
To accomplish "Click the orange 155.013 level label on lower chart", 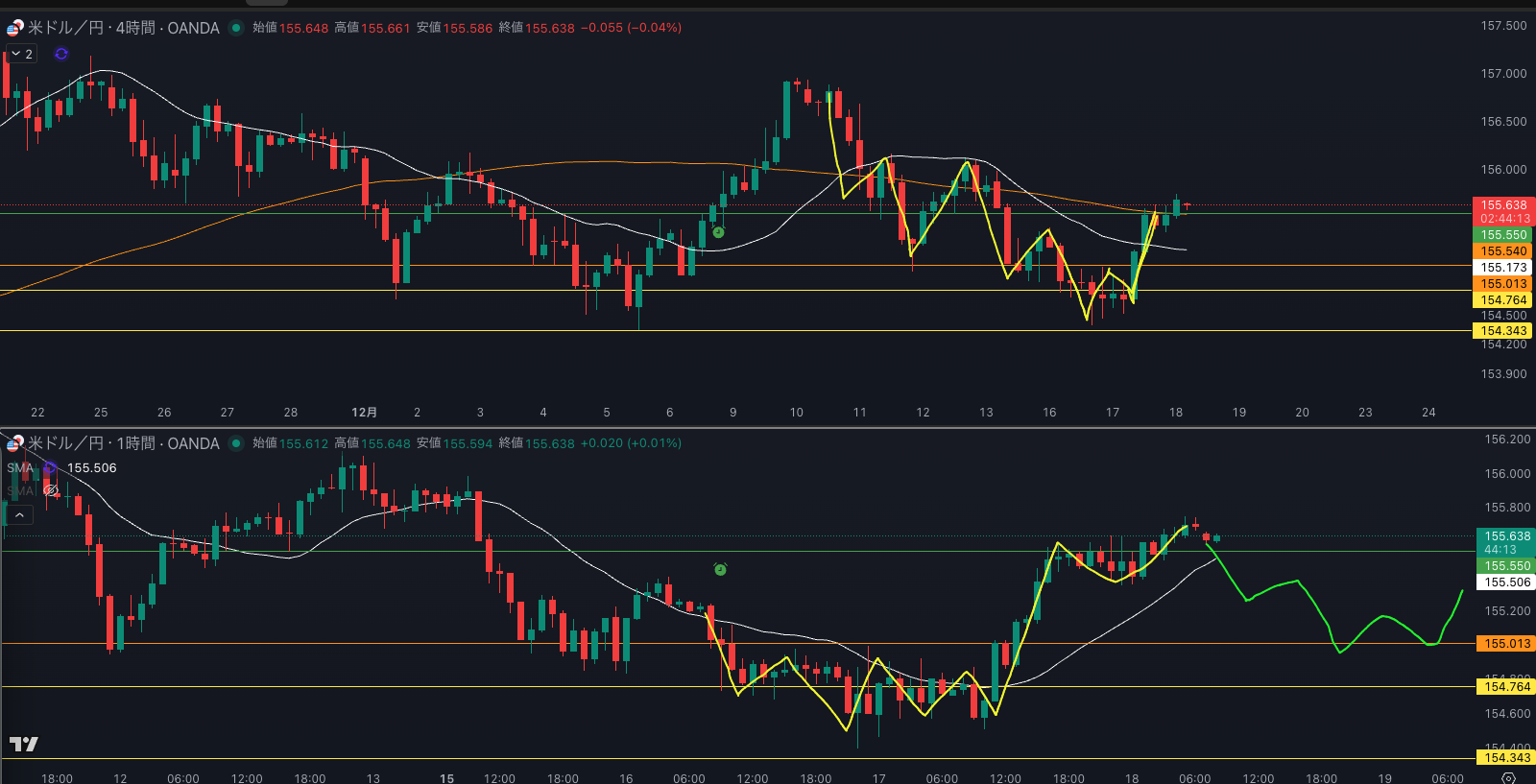I will (1507, 644).
